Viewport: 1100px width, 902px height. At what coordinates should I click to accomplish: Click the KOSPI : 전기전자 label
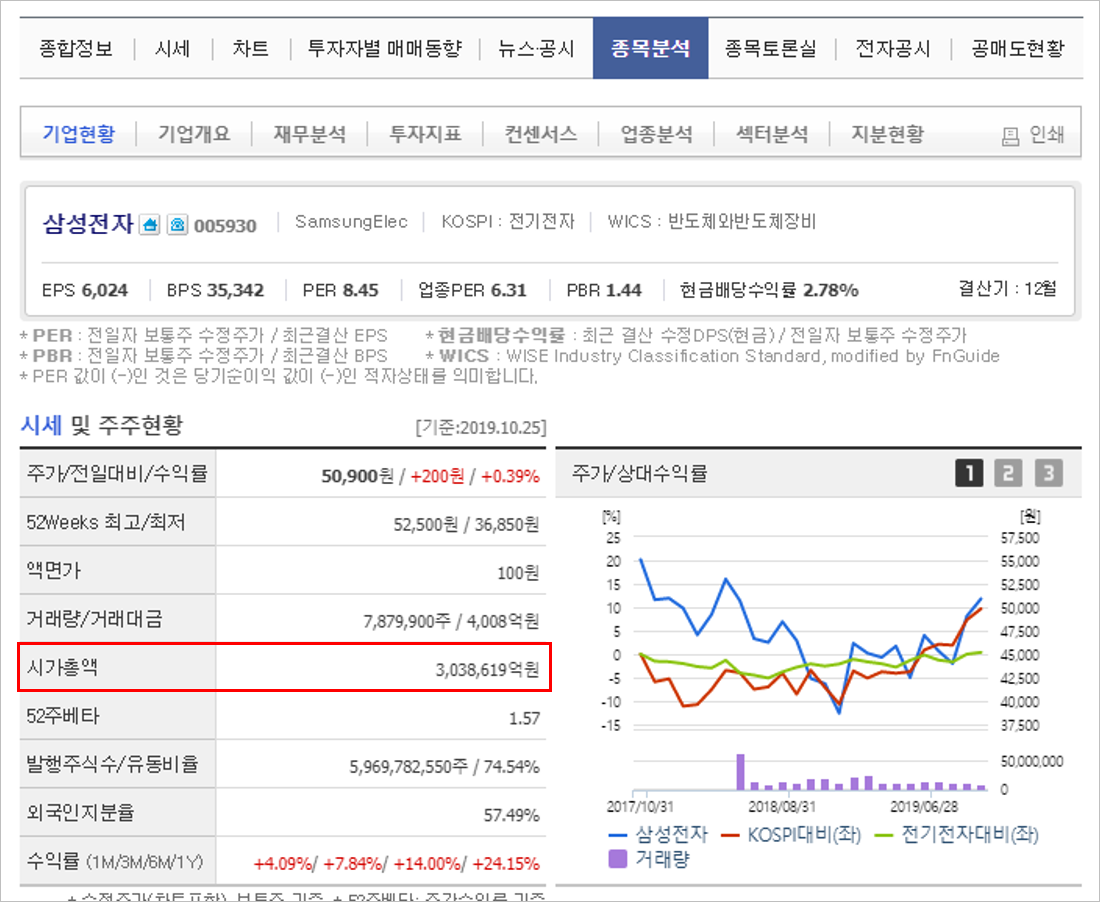pos(508,222)
